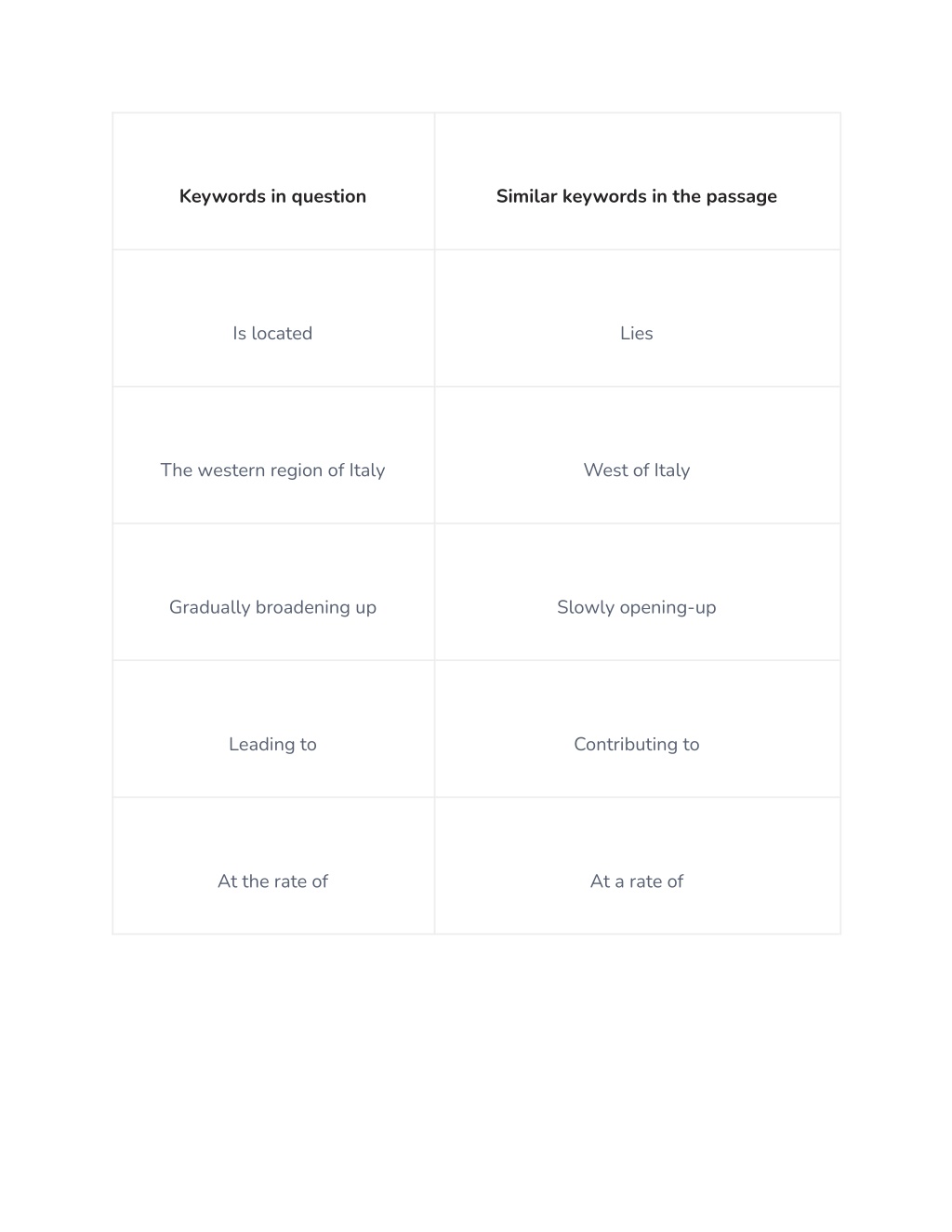
Task: Click the 'Is located' cell
Action: (273, 318)
